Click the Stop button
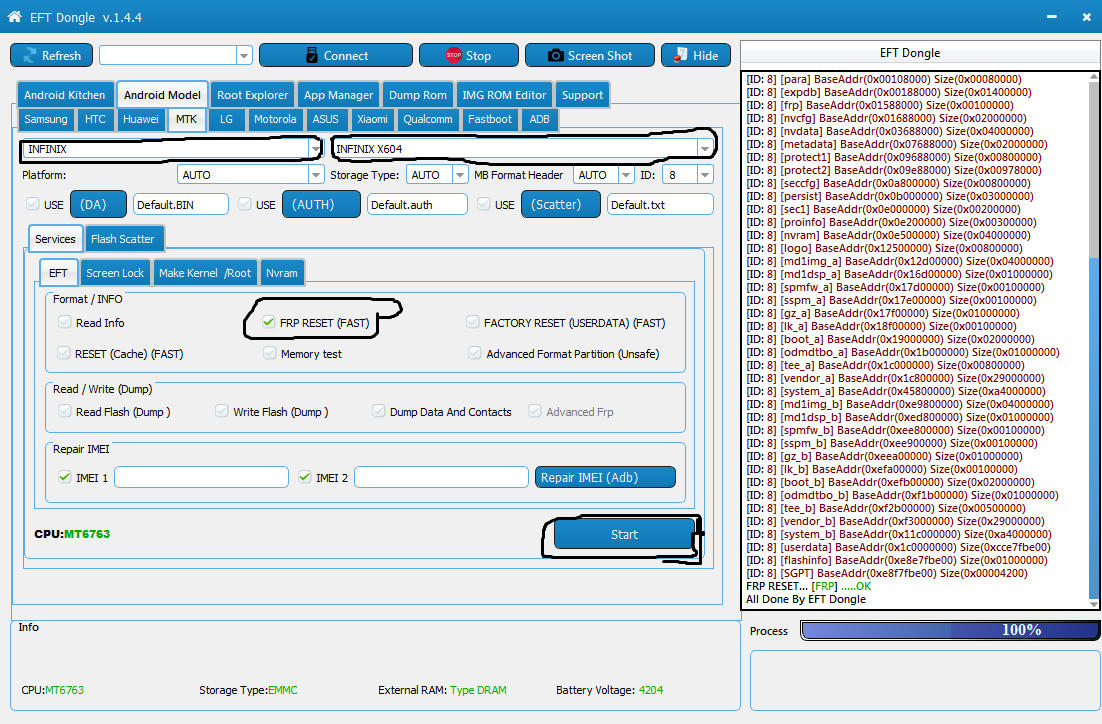1102x724 pixels. [x=468, y=56]
